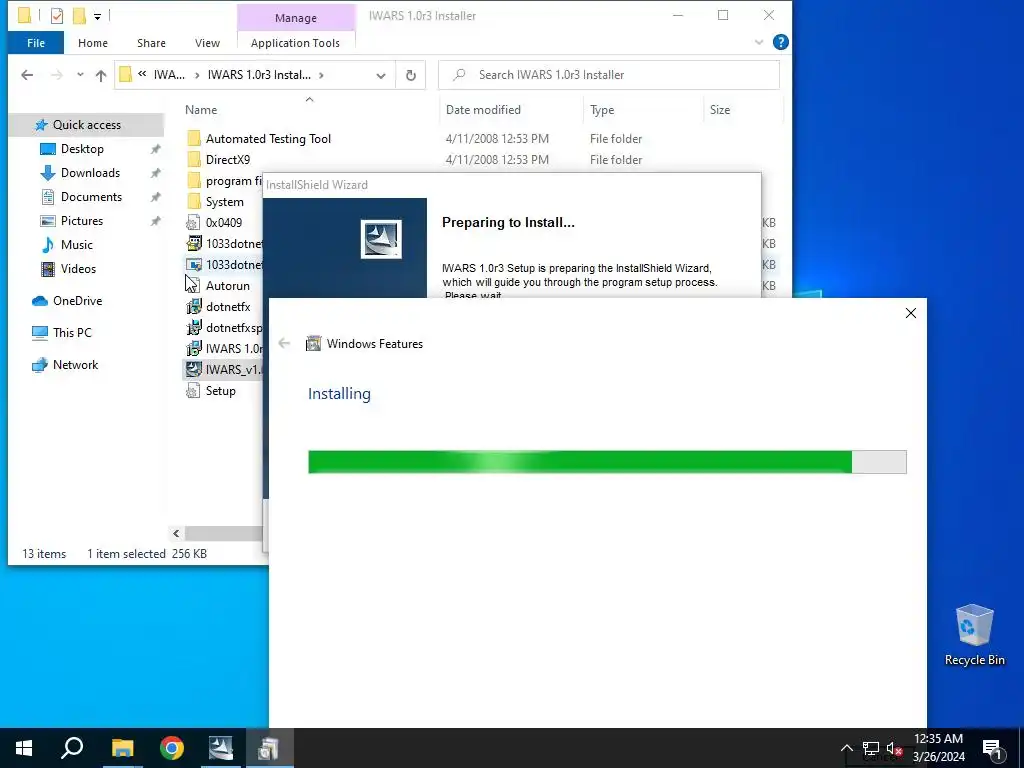Viewport: 1024px width, 768px height.
Task: Click the dotnetfxsp file icon
Action: 193,328
